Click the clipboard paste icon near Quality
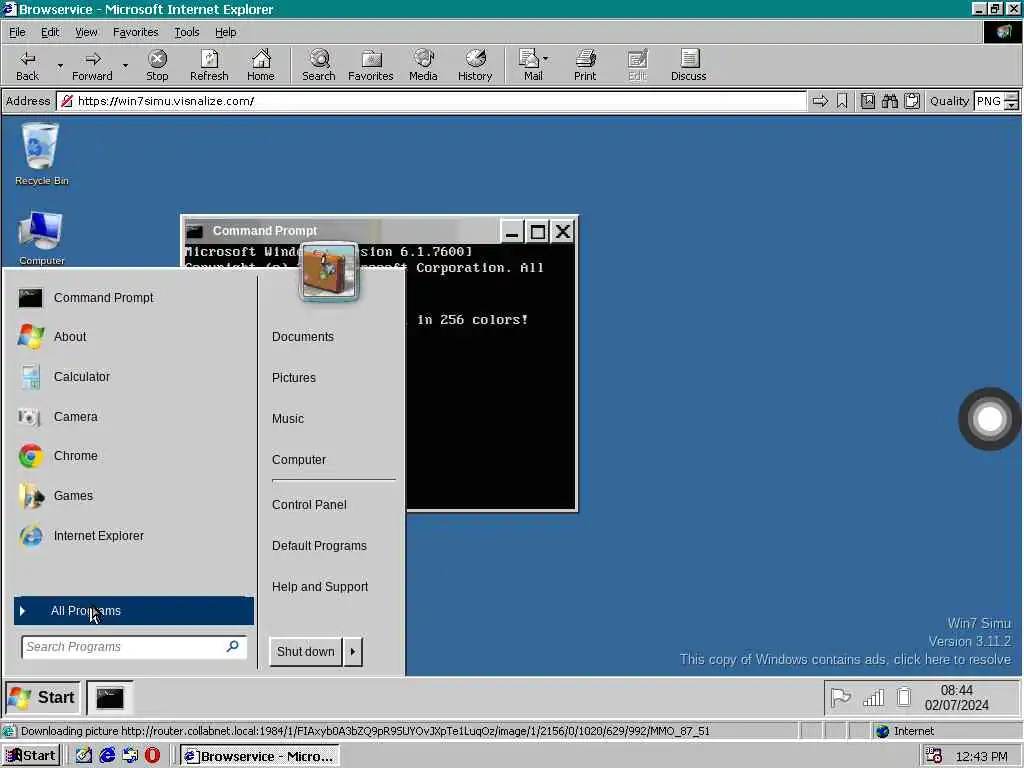 [x=912, y=101]
